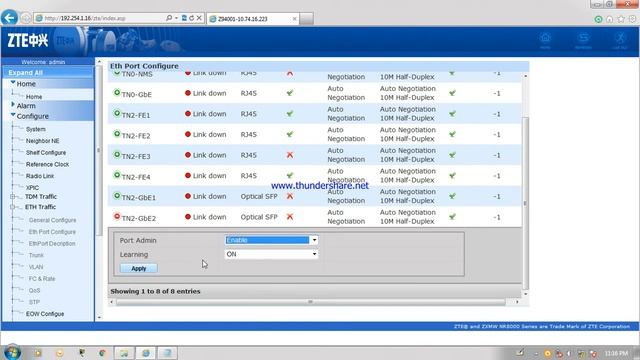Click the search magnifier in the address bar
This screenshot has width=640, height=360.
[x=169, y=18]
